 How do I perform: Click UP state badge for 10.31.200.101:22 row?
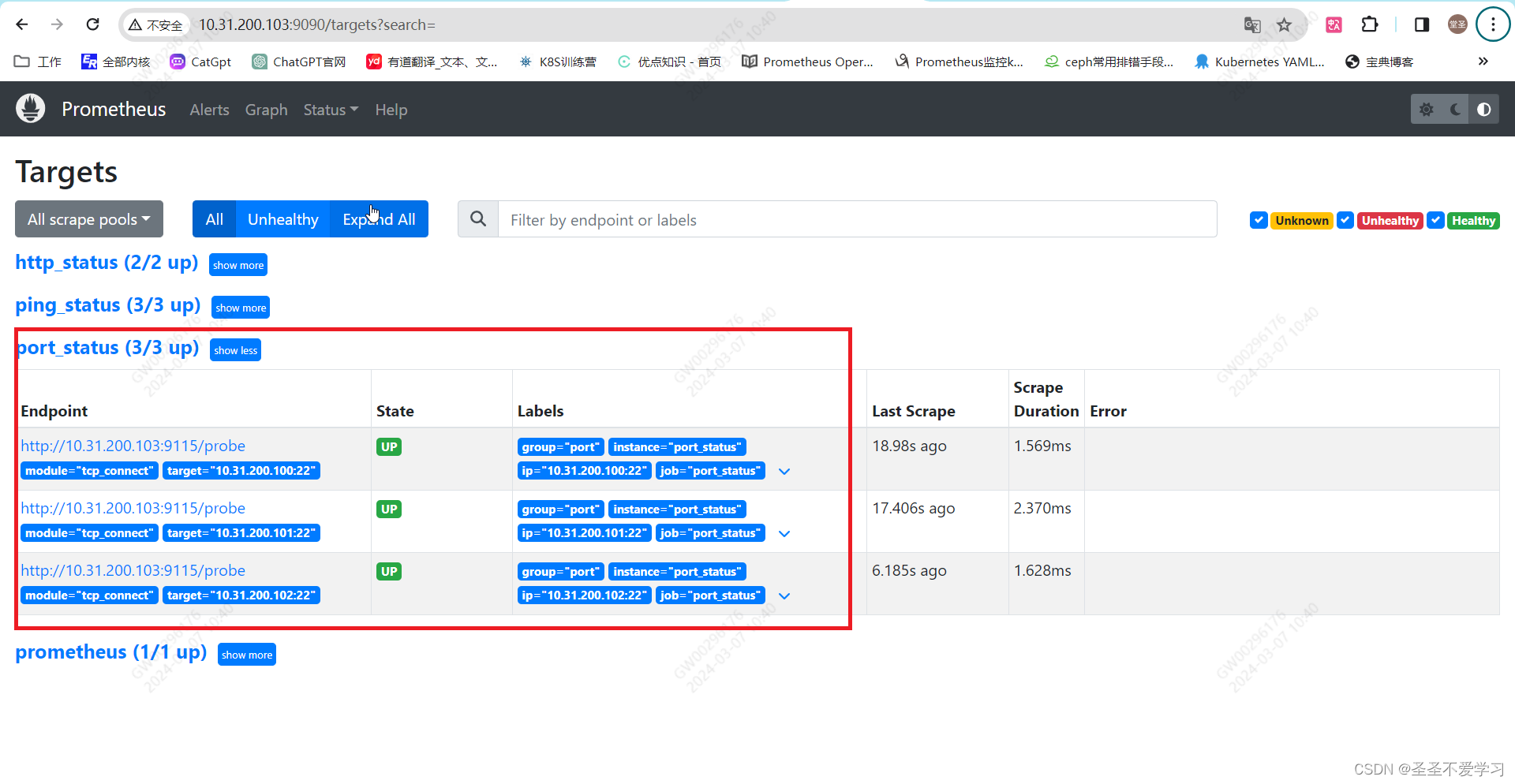[x=389, y=510]
